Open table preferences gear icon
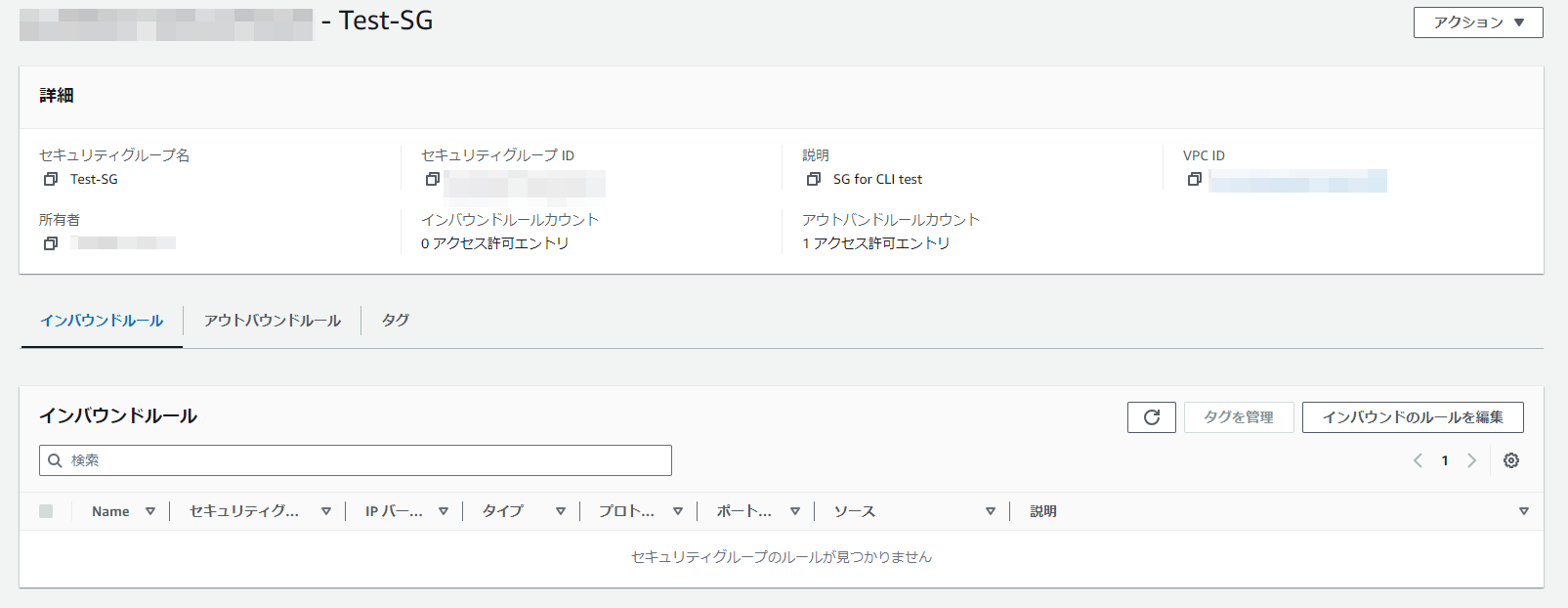The height and width of the screenshot is (608, 1568). [1511, 460]
